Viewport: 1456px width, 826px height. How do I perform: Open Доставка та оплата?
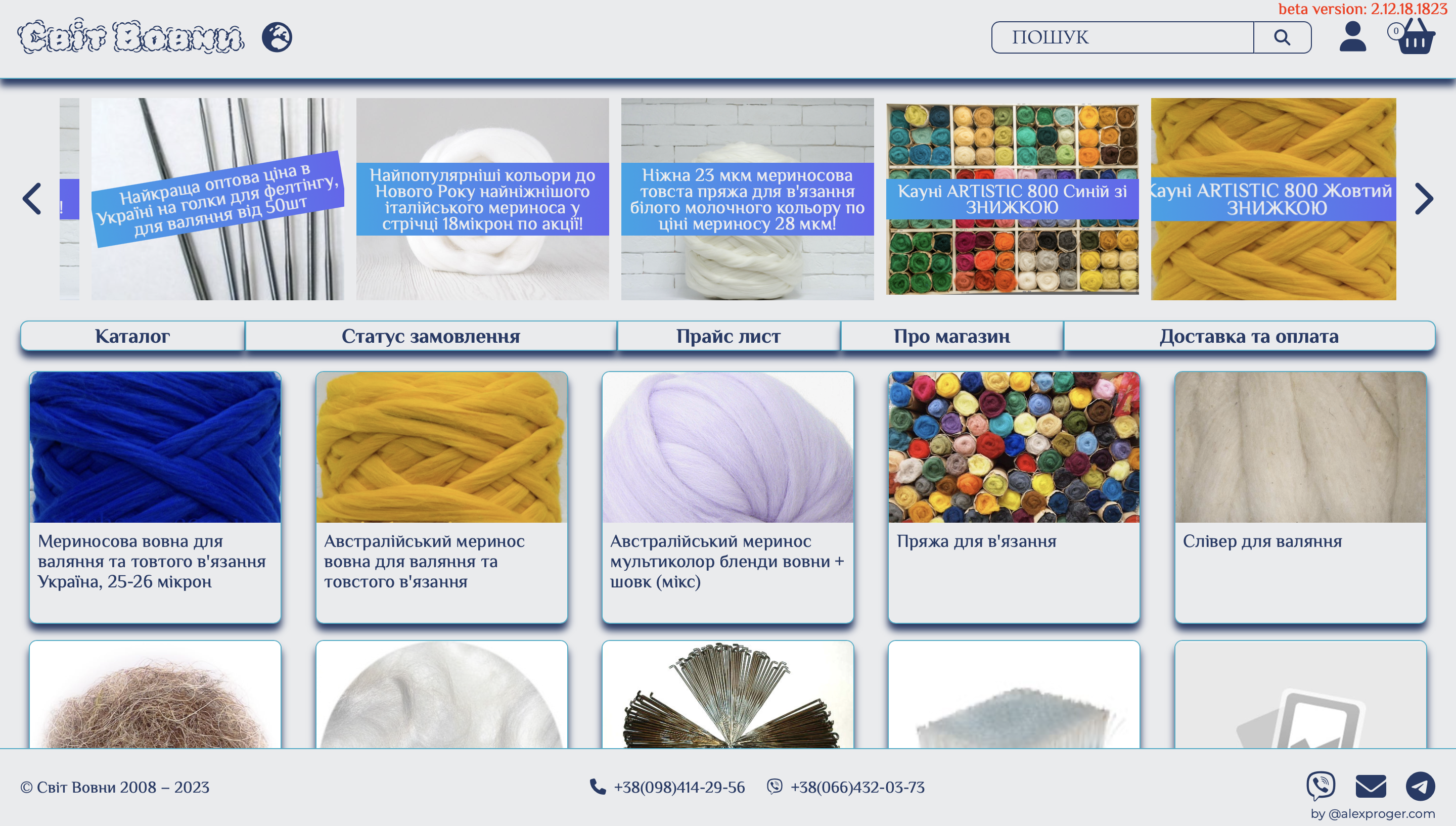coord(1250,336)
